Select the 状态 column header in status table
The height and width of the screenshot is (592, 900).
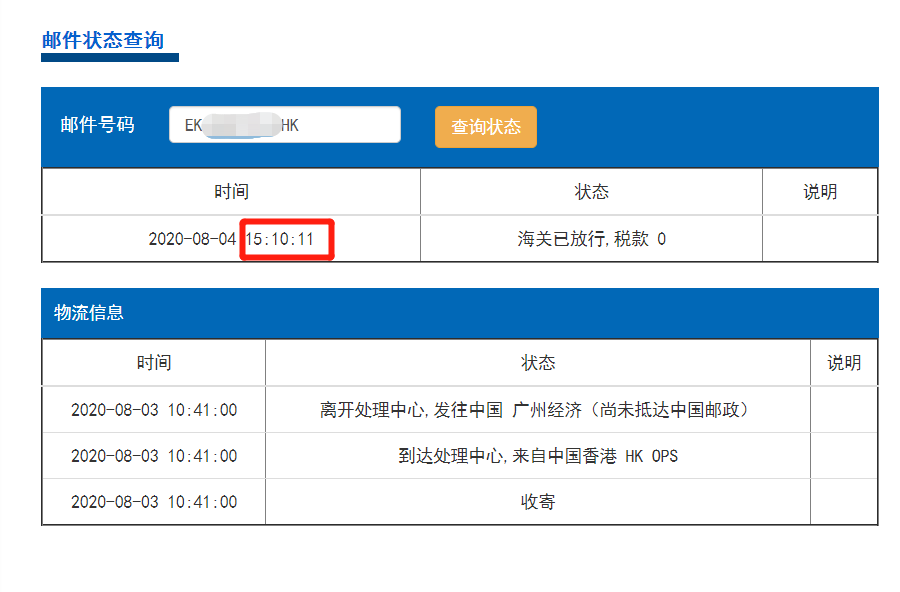pyautogui.click(x=592, y=191)
